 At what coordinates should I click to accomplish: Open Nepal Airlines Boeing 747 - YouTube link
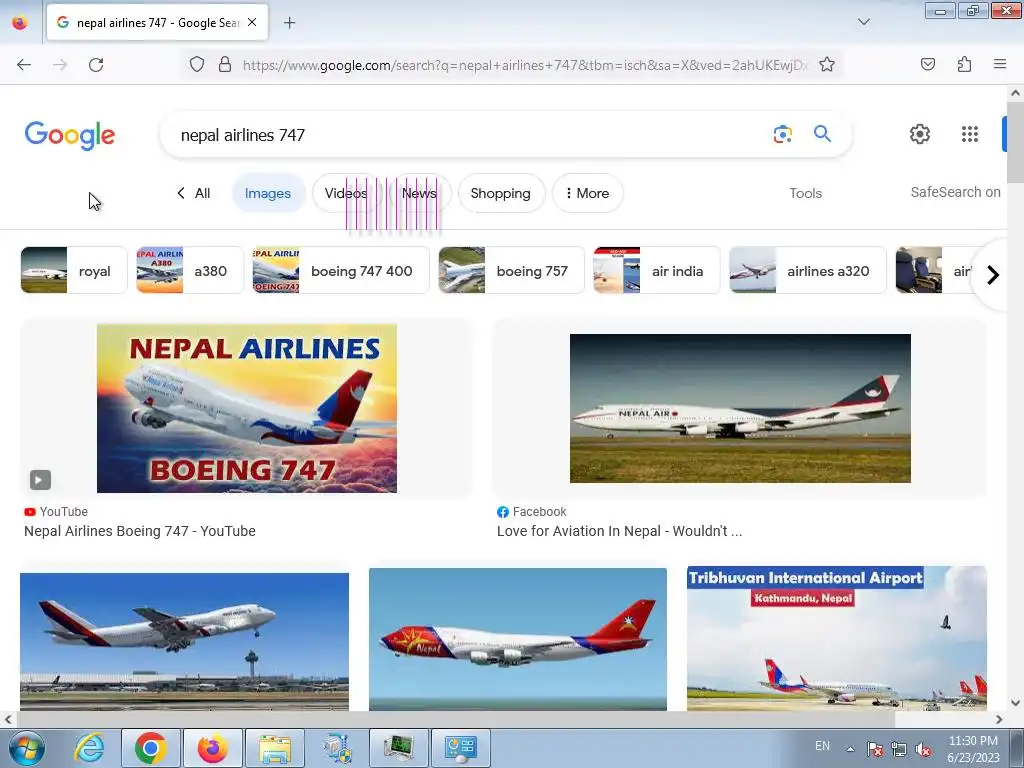[140, 531]
